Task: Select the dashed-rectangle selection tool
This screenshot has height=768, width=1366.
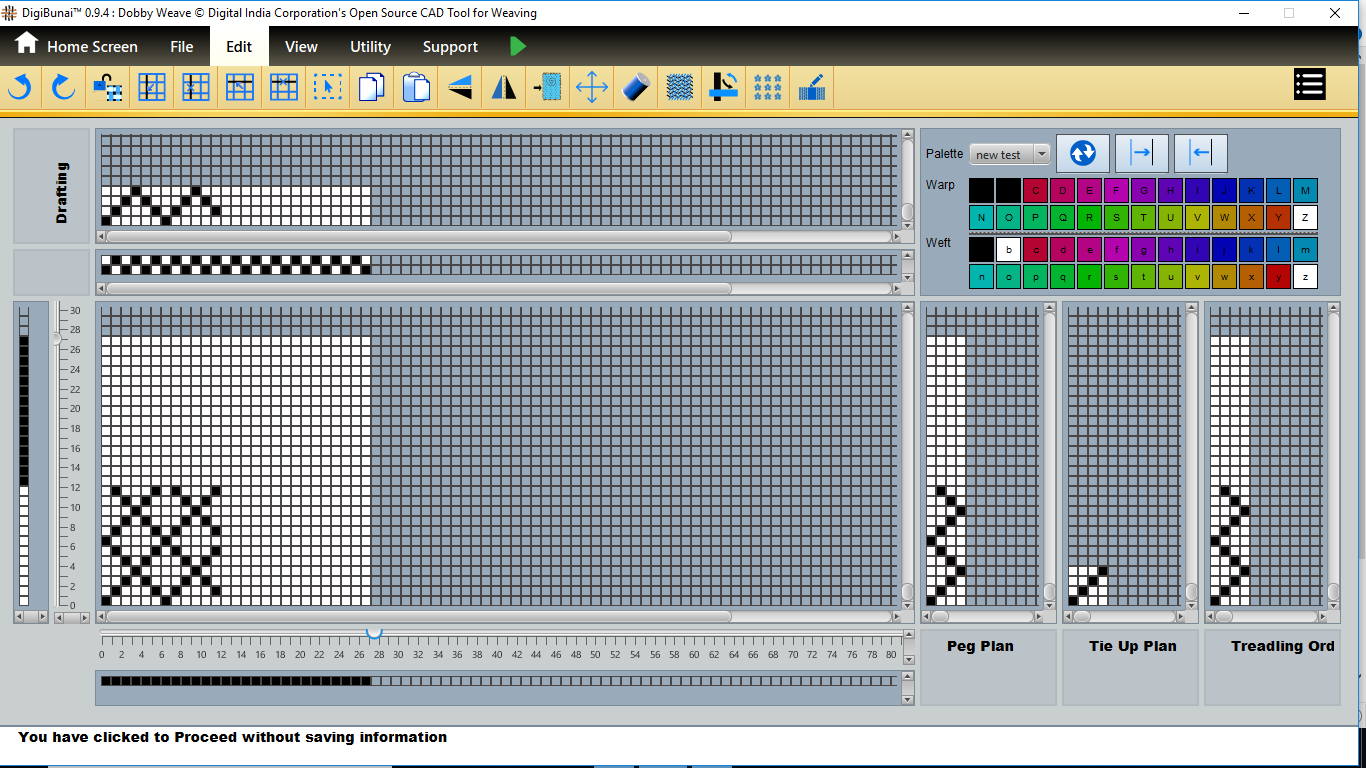Action: click(327, 88)
